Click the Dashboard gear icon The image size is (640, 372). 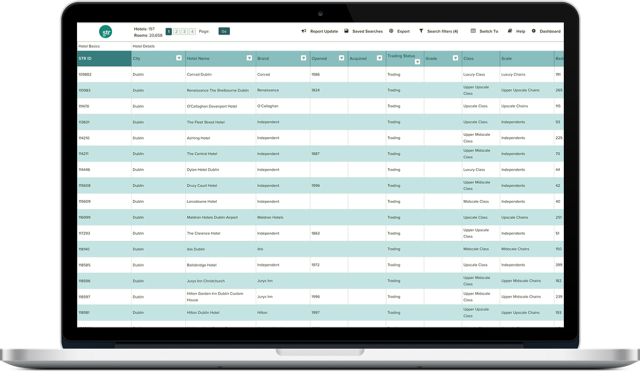[533, 31]
